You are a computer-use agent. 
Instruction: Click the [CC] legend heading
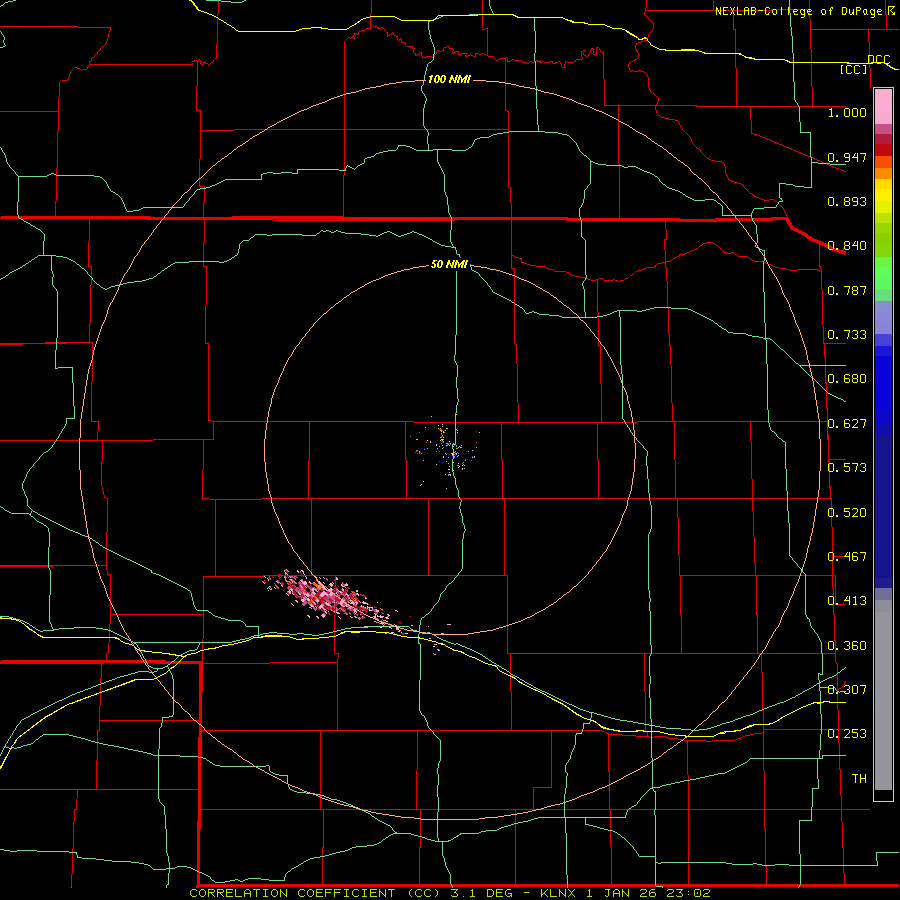pos(854,69)
